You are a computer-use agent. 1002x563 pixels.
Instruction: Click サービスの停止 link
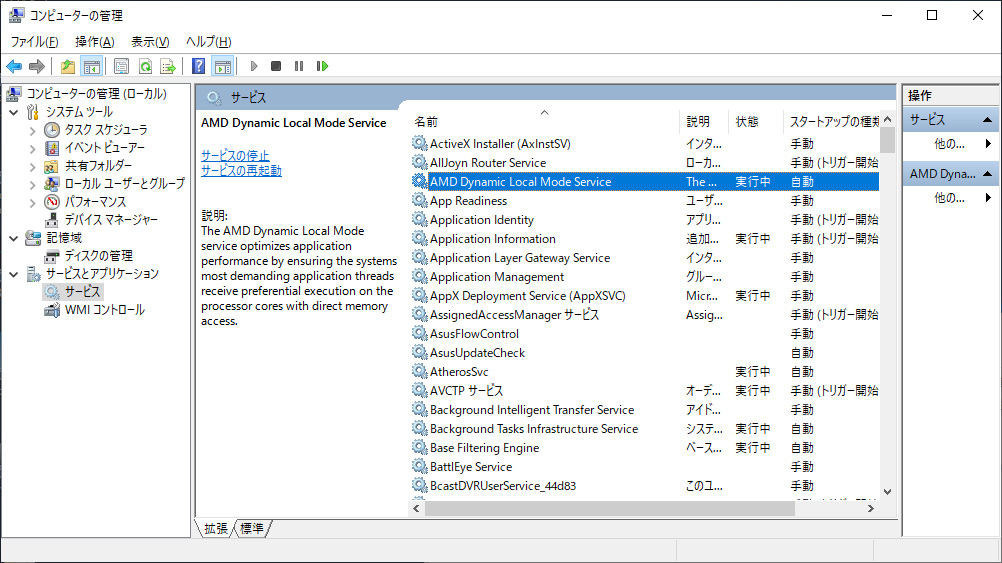pos(235,155)
